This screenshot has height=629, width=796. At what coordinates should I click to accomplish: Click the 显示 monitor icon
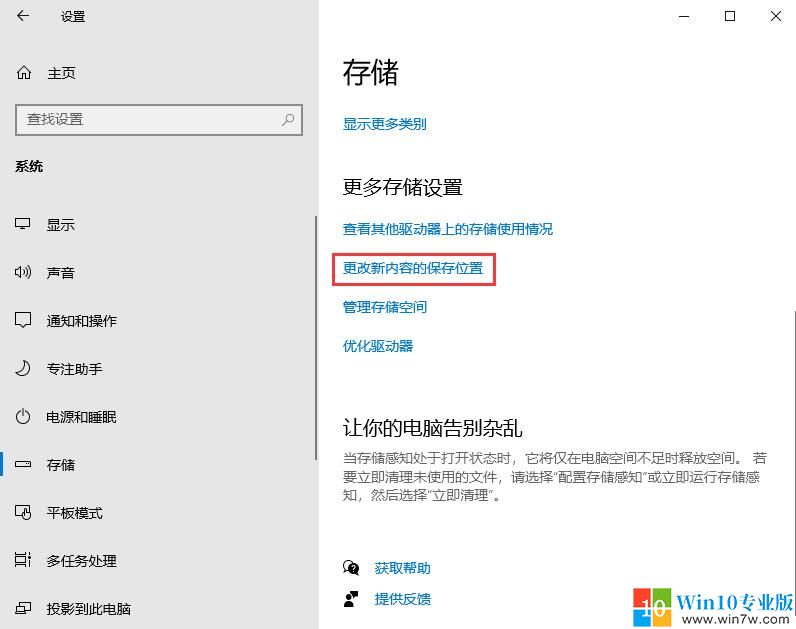click(x=23, y=224)
